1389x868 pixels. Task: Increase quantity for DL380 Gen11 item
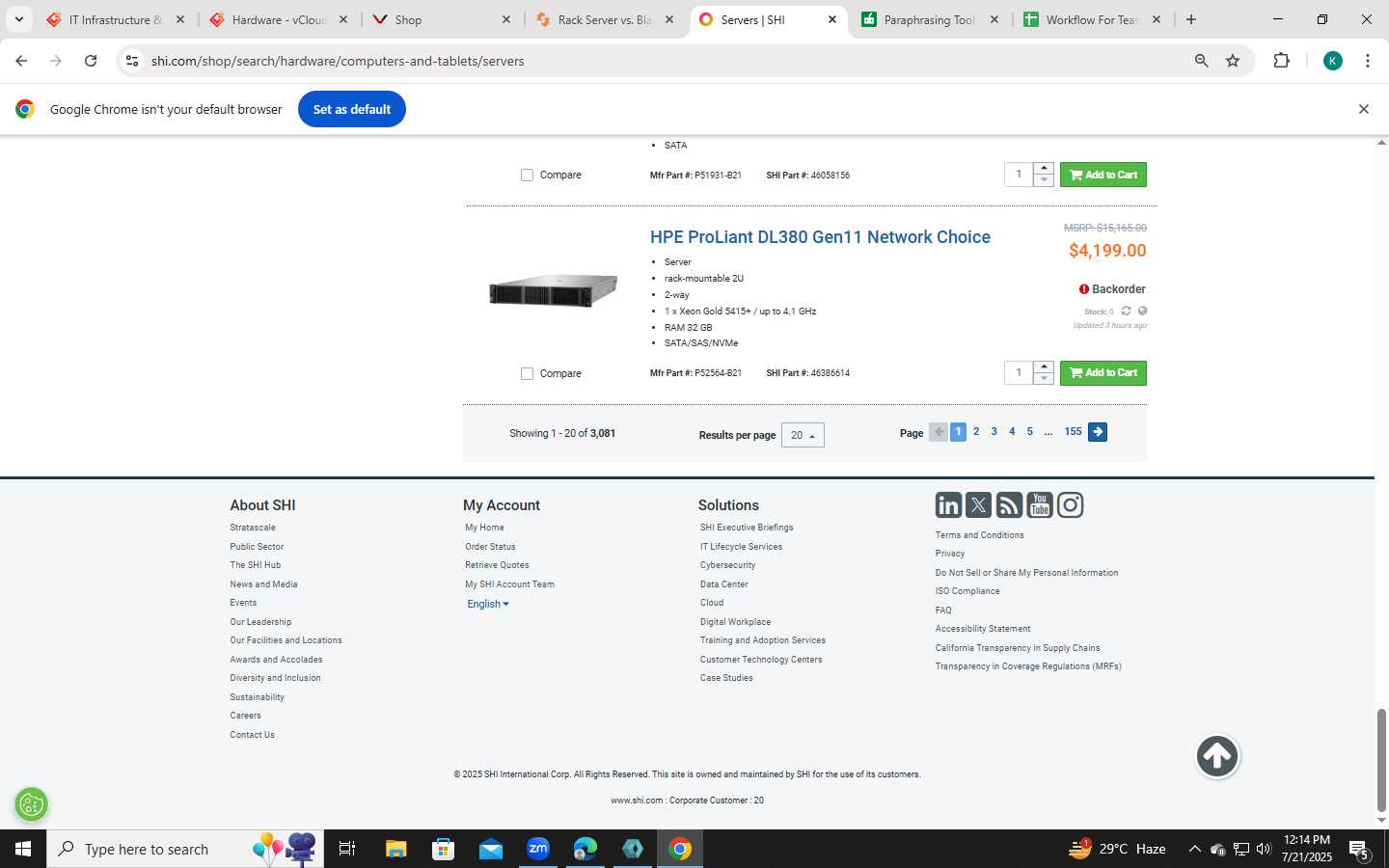point(1044,366)
